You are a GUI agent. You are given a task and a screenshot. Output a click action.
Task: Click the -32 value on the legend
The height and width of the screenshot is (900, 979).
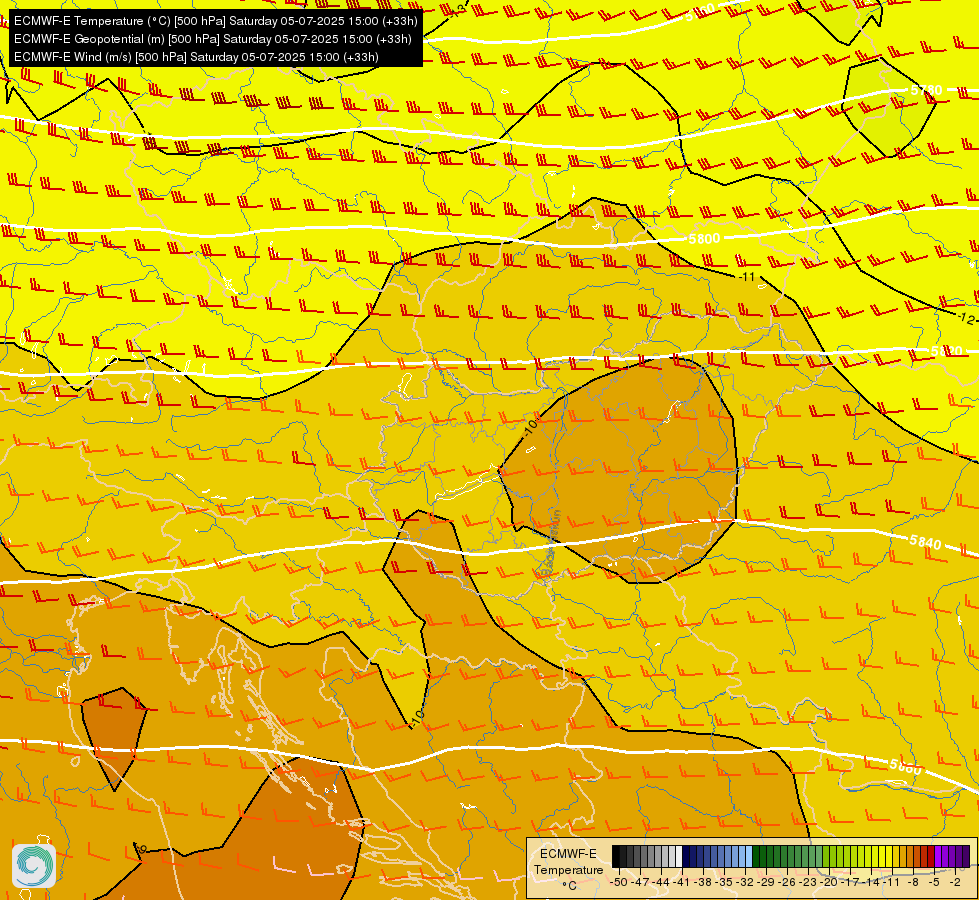pos(744,882)
